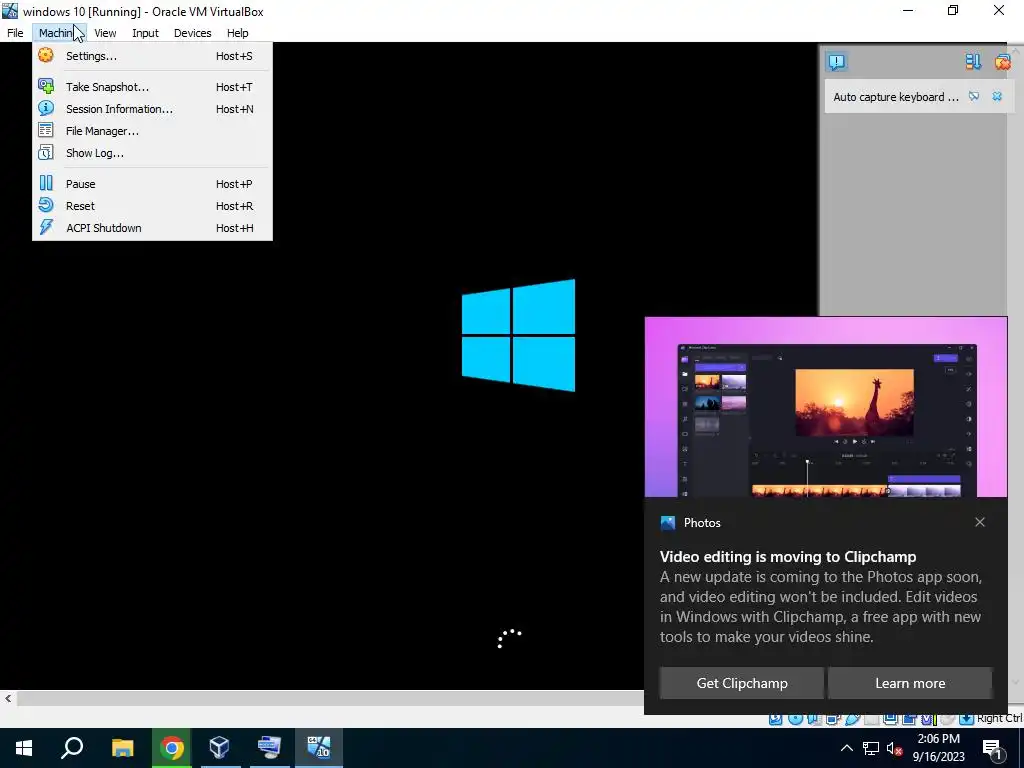
Task: Dismiss all VirtualBox notifications icon
Action: click(x=1002, y=61)
